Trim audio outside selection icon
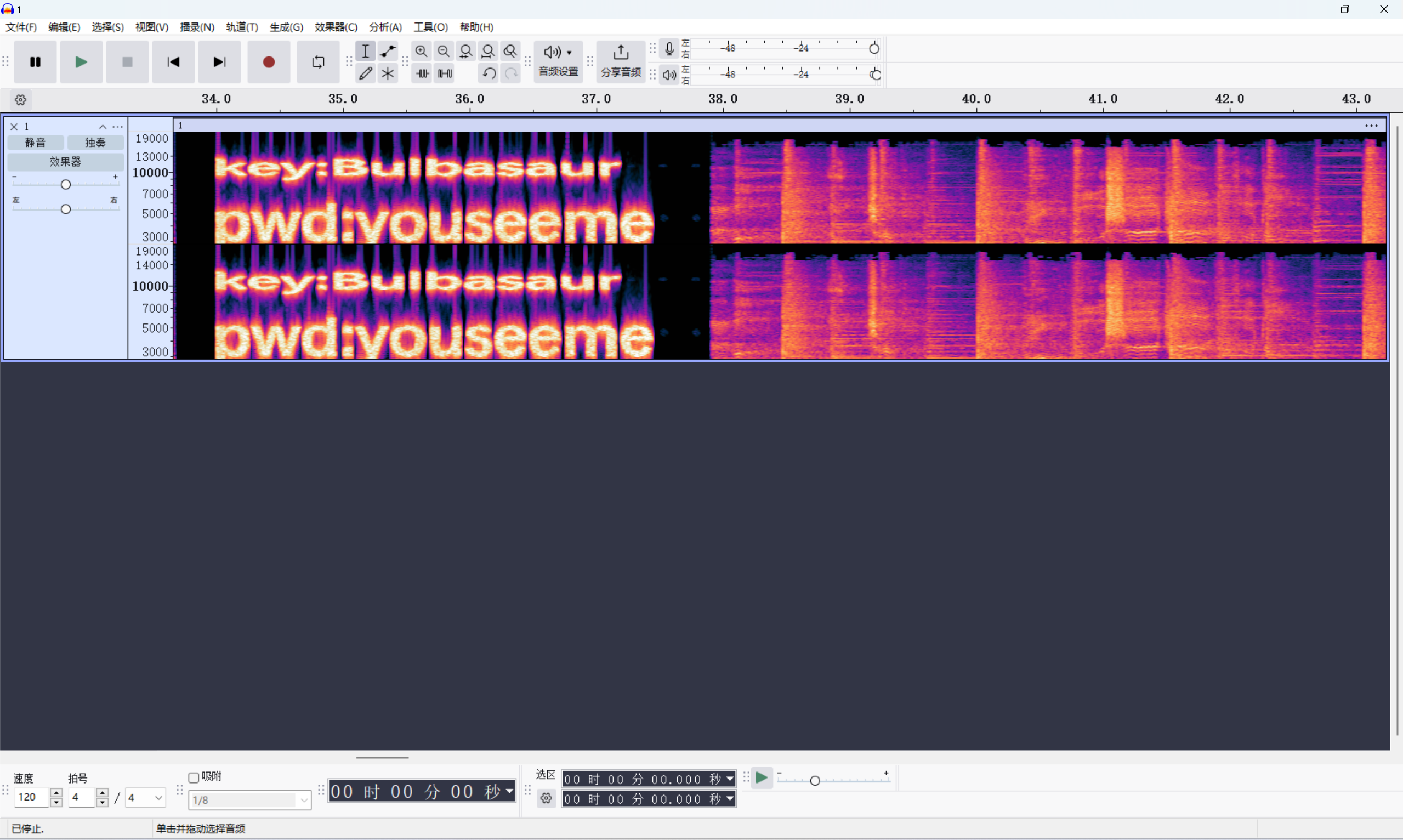The width and height of the screenshot is (1403, 840). (x=422, y=73)
